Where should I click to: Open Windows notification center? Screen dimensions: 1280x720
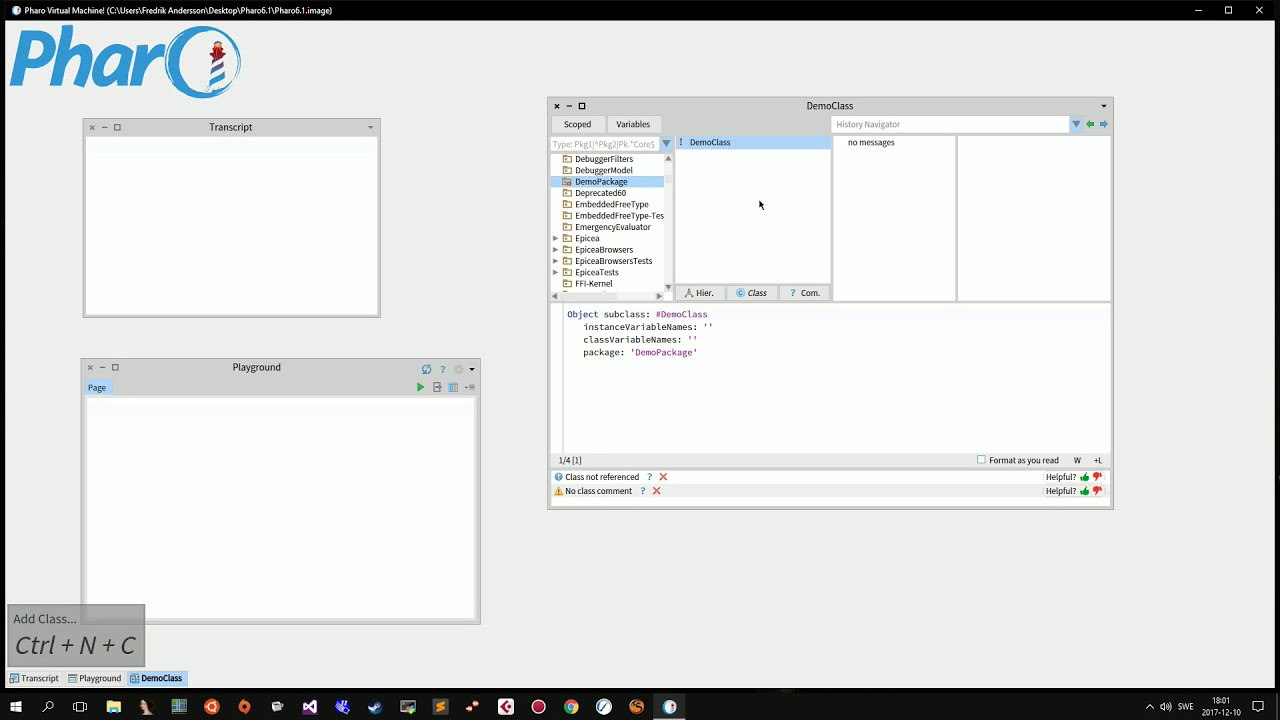tap(1258, 707)
